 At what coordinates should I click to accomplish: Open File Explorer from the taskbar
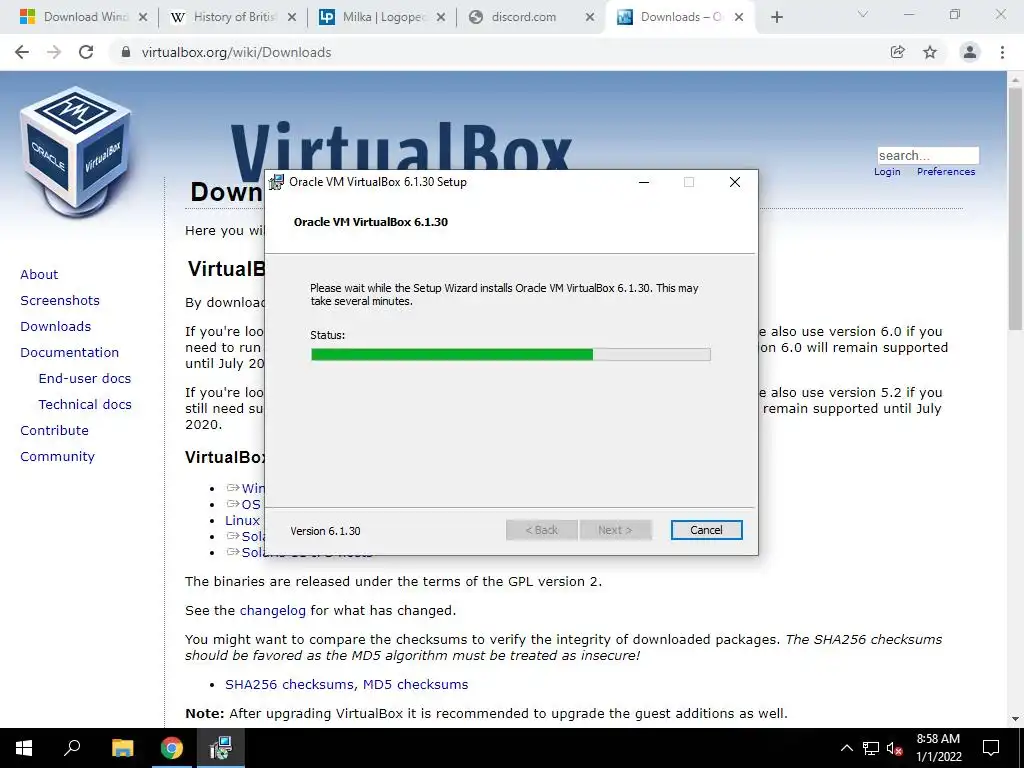pyautogui.click(x=122, y=748)
